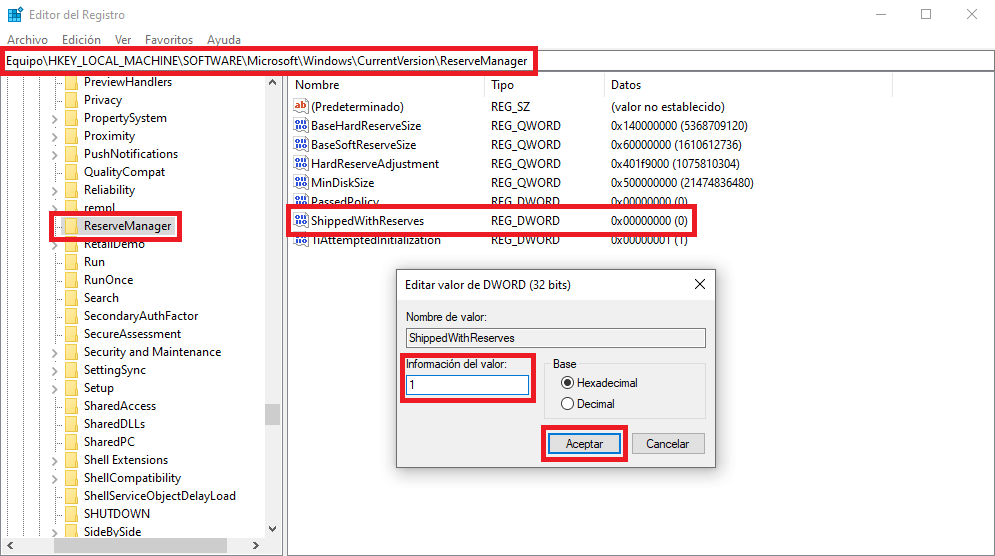The width and height of the screenshot is (995, 556).
Task: Select the Hexadecimal base option
Action: (599, 383)
